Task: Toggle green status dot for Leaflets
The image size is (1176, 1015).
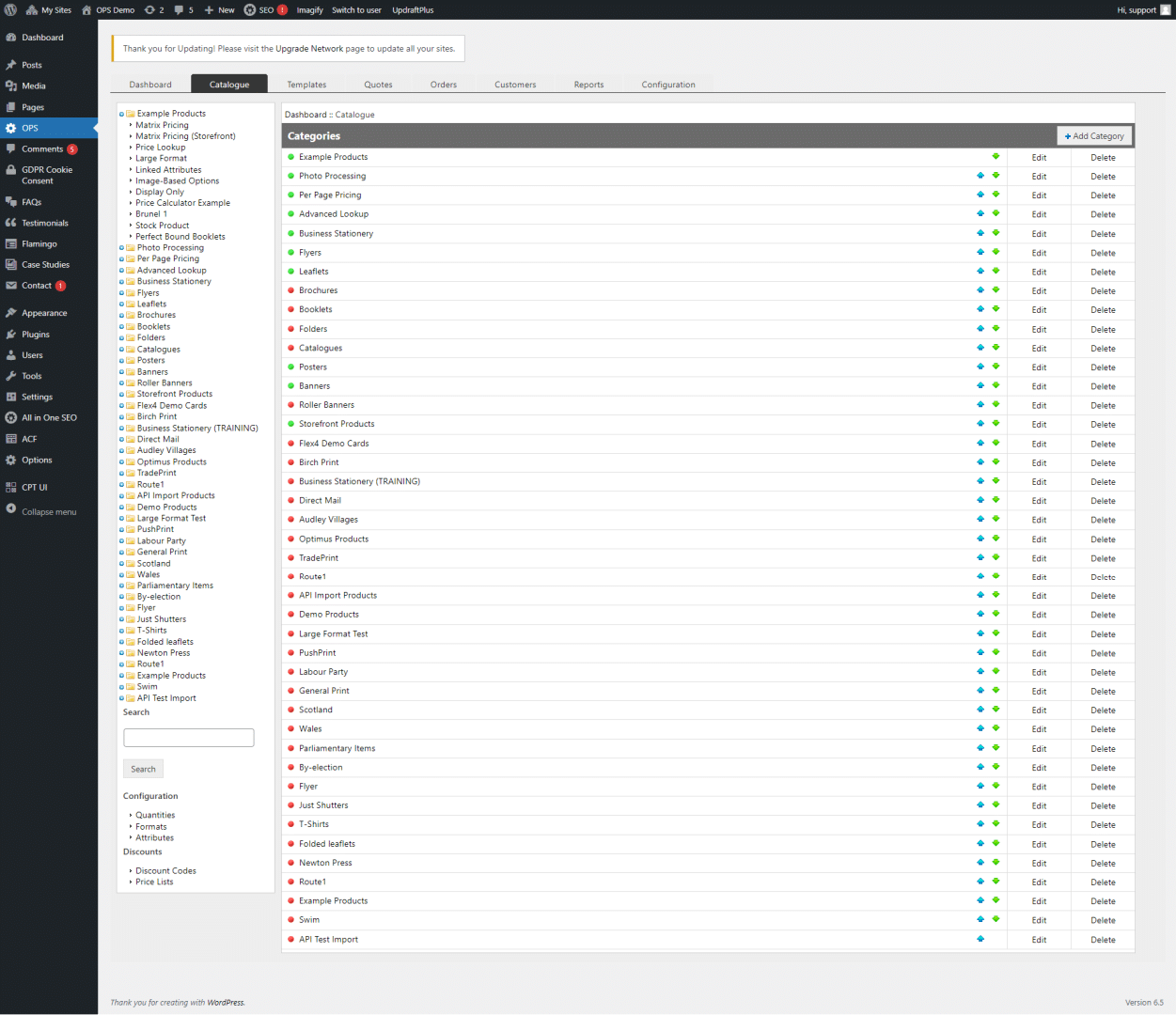Action: (290, 272)
